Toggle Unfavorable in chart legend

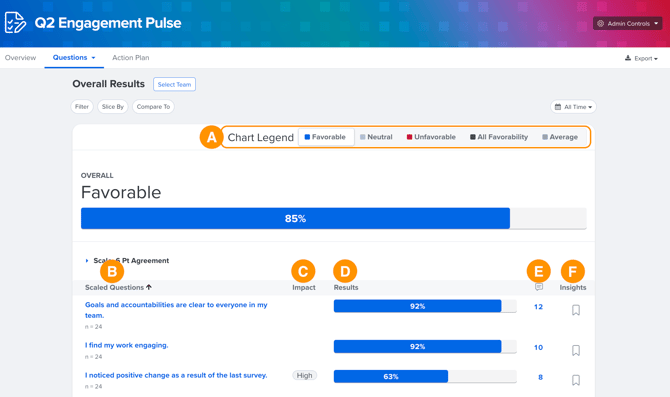(431, 137)
